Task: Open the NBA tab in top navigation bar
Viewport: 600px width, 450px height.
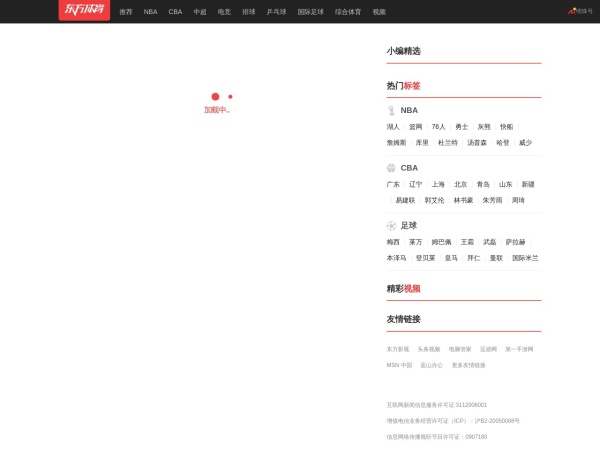Action: click(150, 12)
